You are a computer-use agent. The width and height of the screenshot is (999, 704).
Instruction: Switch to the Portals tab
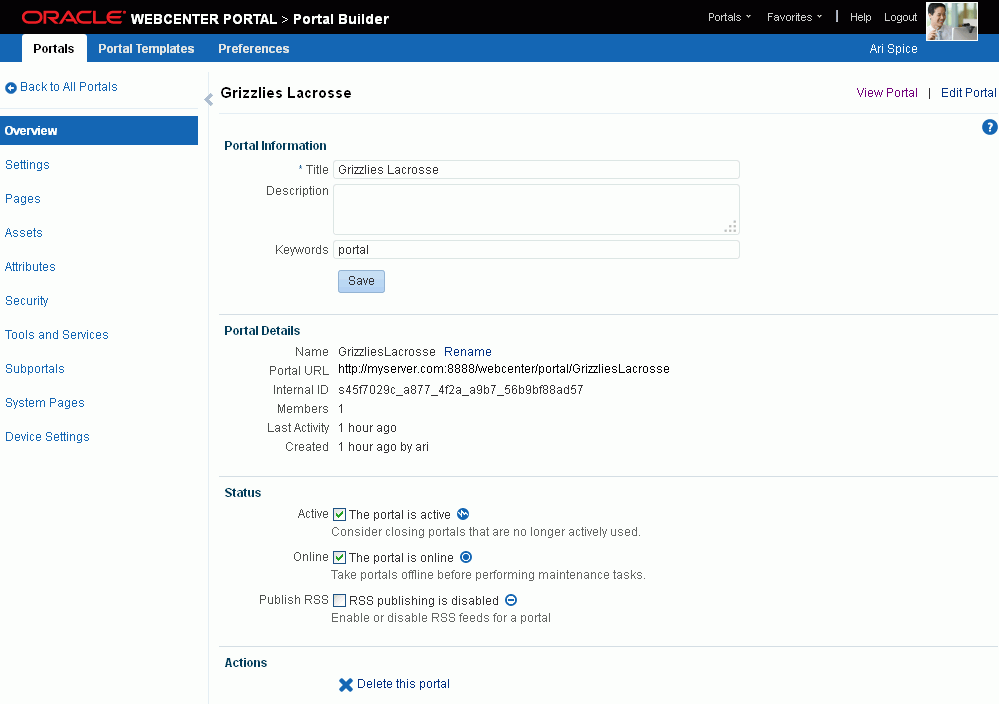pyautogui.click(x=54, y=48)
